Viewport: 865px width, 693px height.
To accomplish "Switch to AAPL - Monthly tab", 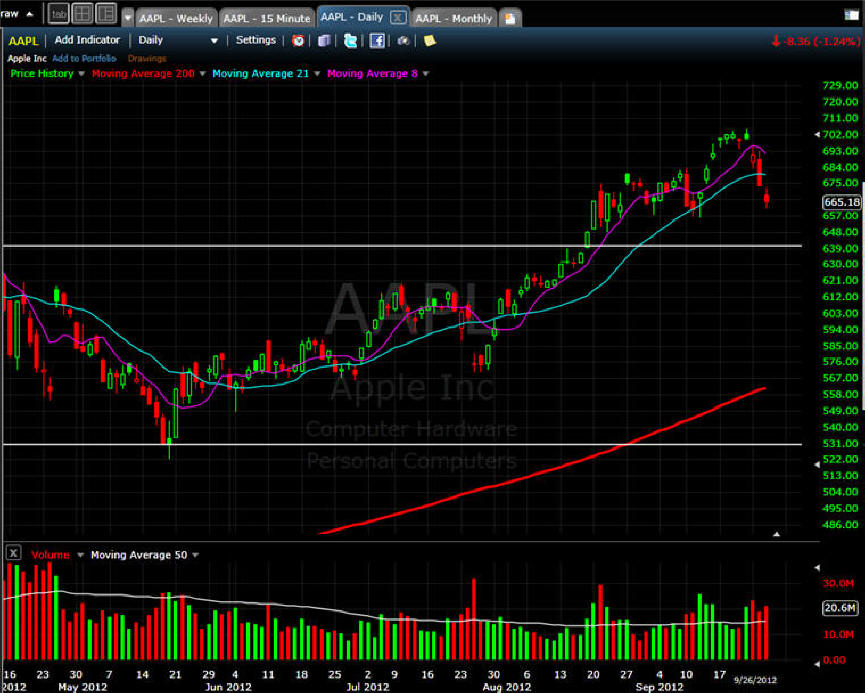I will [453, 18].
